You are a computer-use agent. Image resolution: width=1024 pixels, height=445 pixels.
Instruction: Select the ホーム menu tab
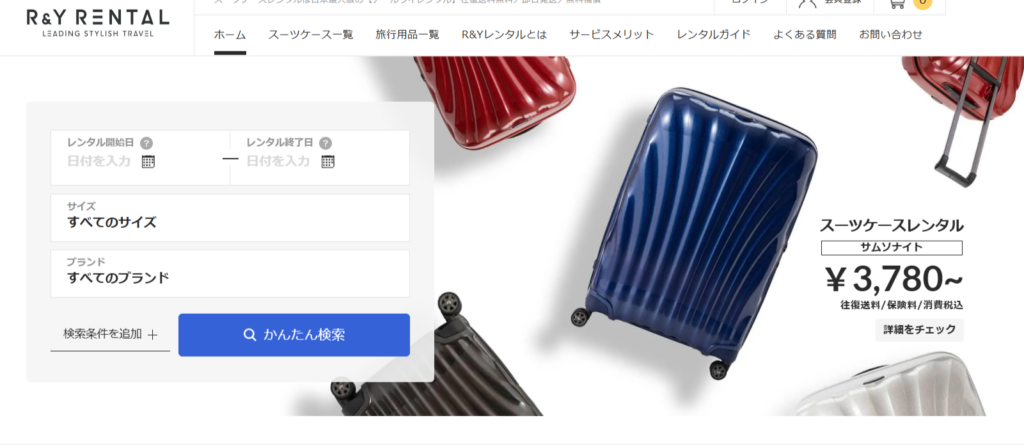pos(230,35)
